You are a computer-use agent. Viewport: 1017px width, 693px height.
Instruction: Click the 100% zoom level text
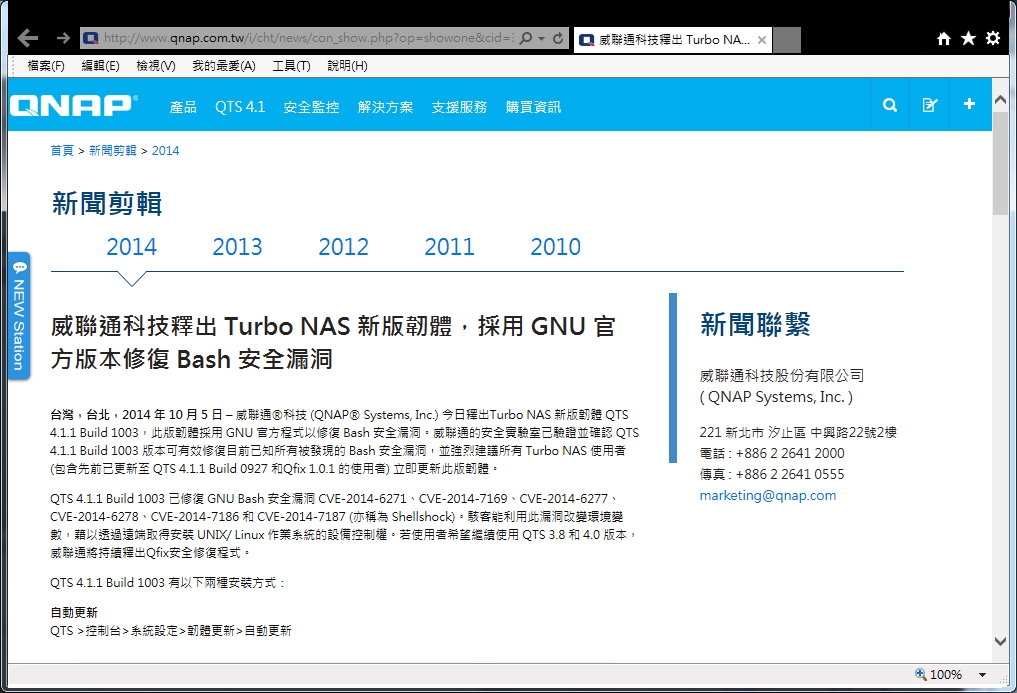click(x=946, y=675)
